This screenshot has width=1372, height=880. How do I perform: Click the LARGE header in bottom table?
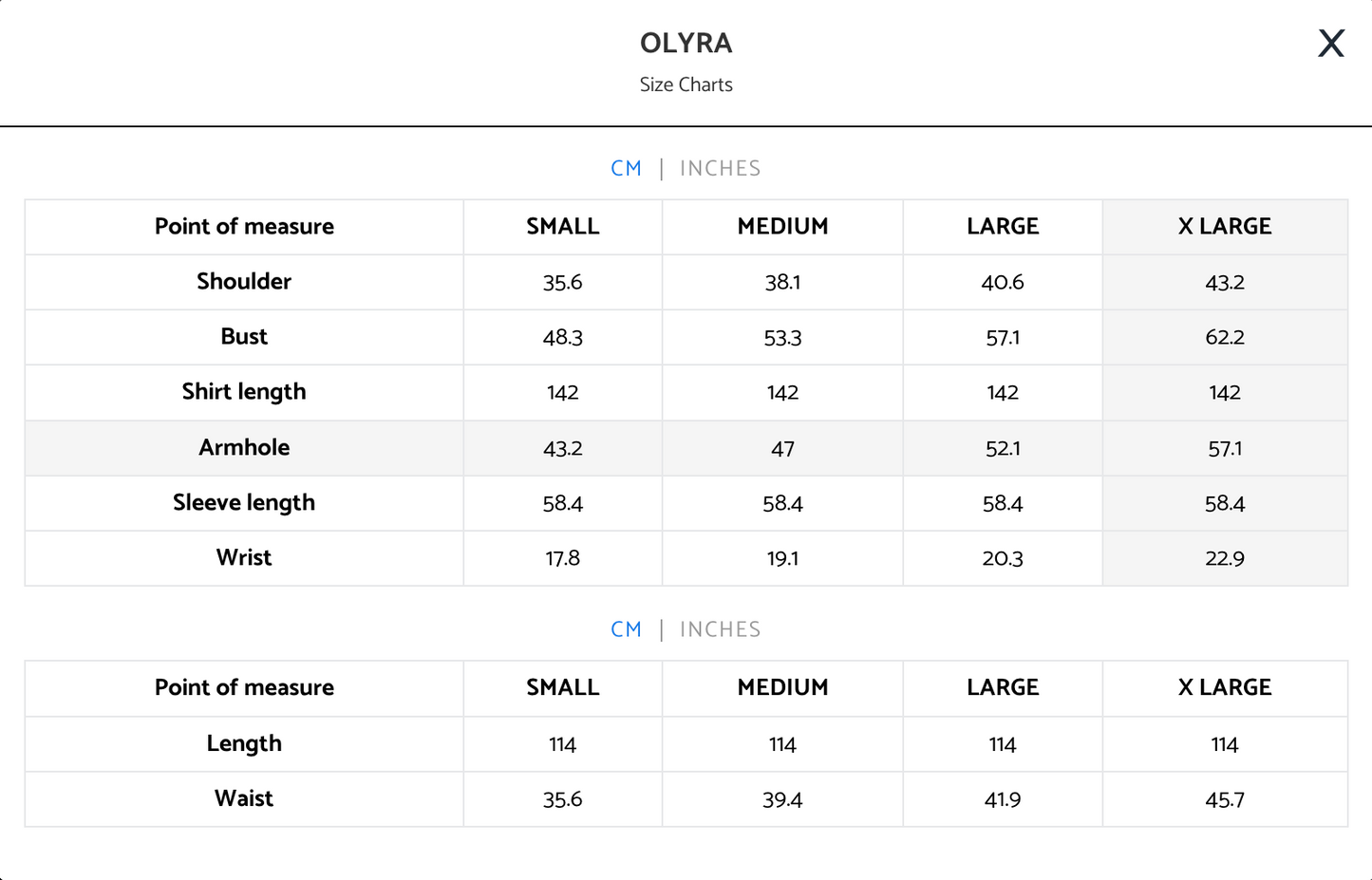pos(1003,688)
